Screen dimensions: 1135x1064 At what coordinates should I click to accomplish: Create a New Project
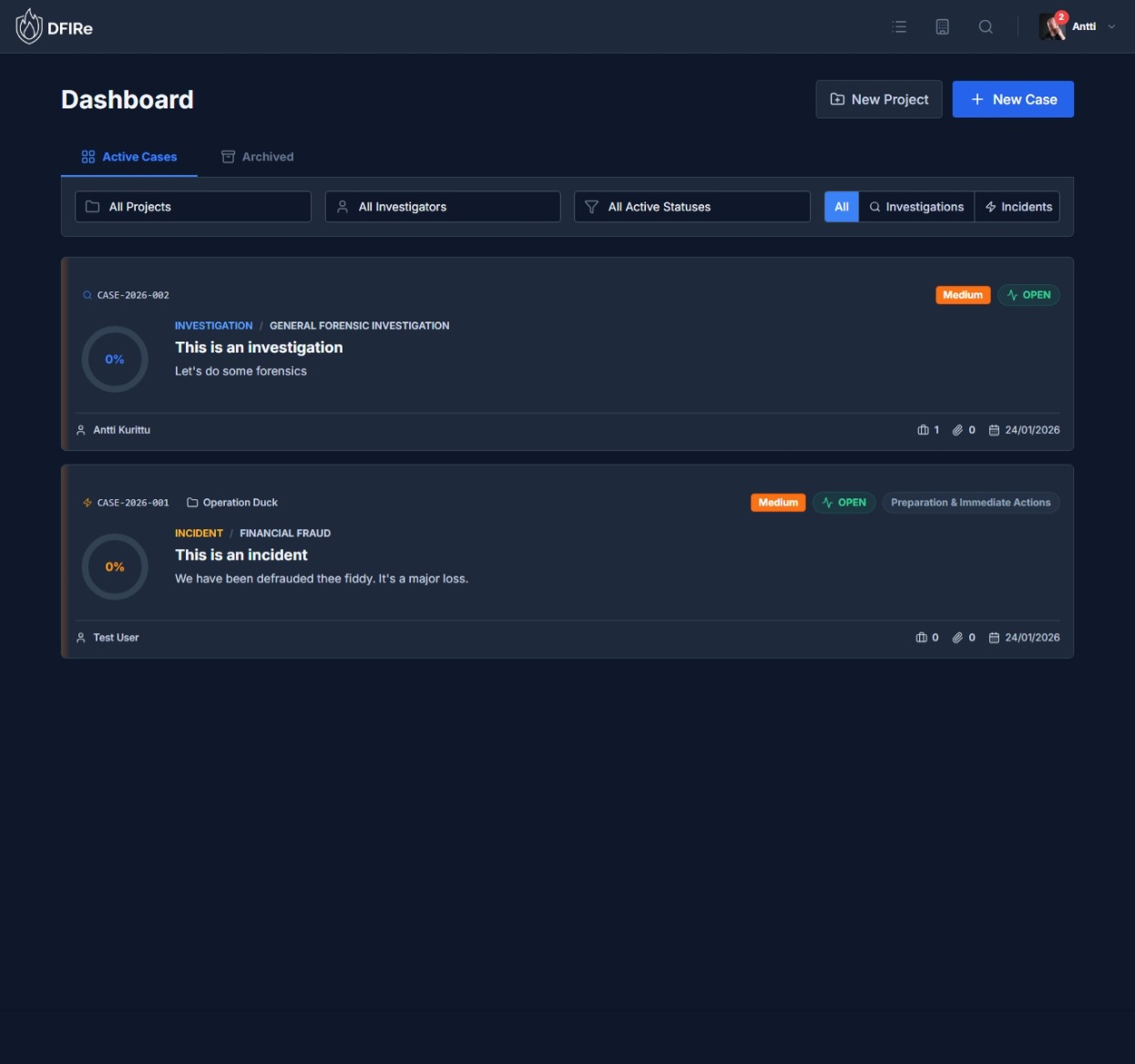[x=878, y=98]
